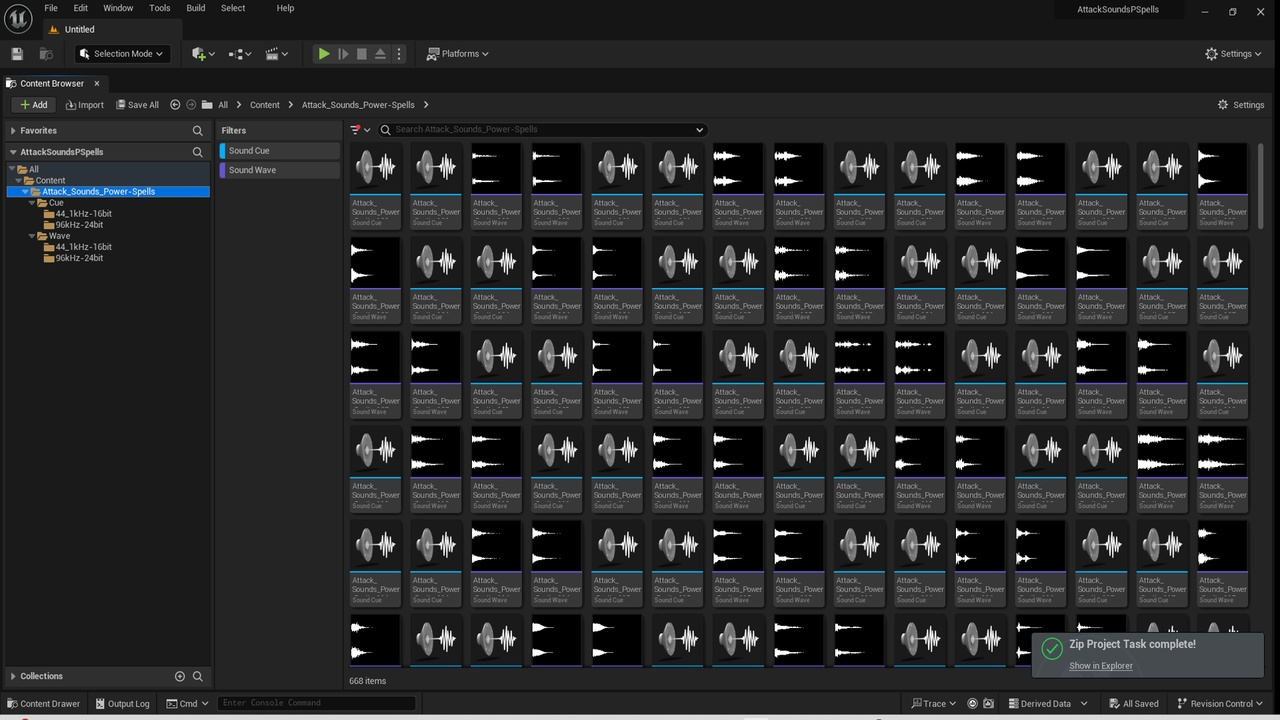Collapse the Cue folder in tree
The width and height of the screenshot is (1280, 720).
click(33, 203)
